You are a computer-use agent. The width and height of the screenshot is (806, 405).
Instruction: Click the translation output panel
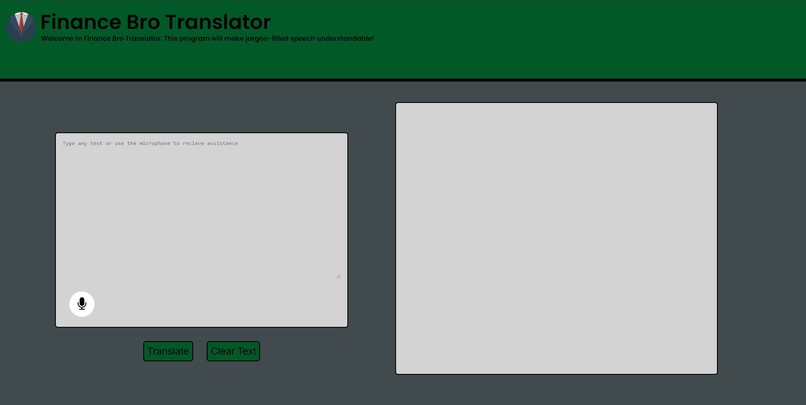pyautogui.click(x=556, y=238)
